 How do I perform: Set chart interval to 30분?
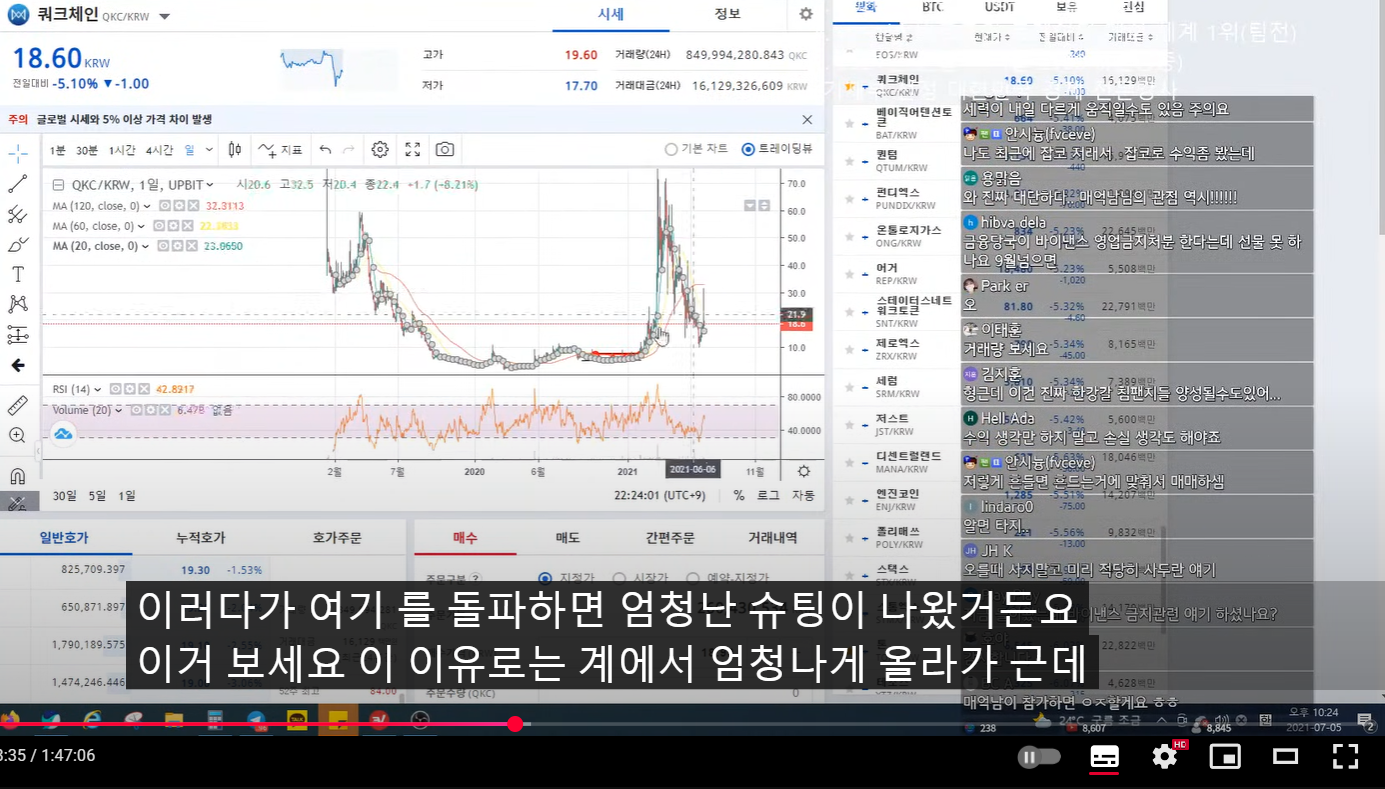click(87, 150)
